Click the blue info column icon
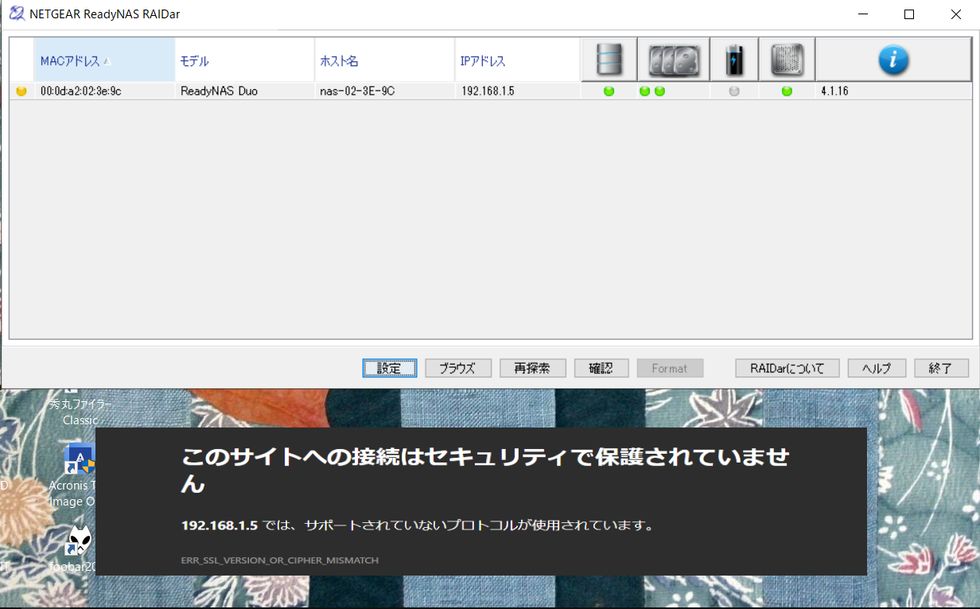 tap(893, 60)
